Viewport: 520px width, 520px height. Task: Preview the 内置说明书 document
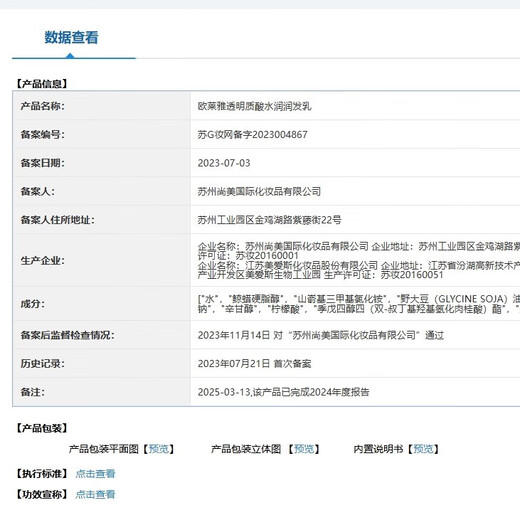click(x=423, y=449)
